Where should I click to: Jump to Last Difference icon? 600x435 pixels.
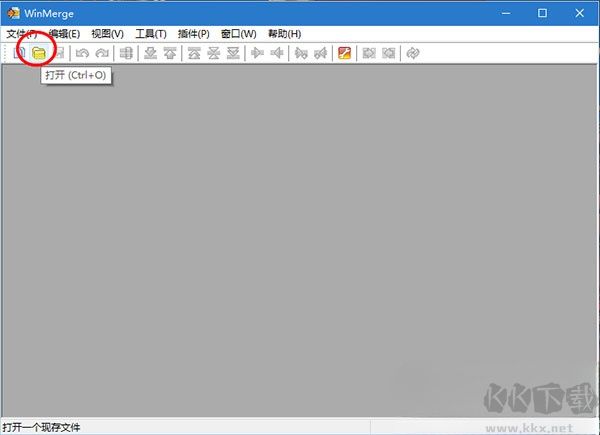click(x=233, y=53)
